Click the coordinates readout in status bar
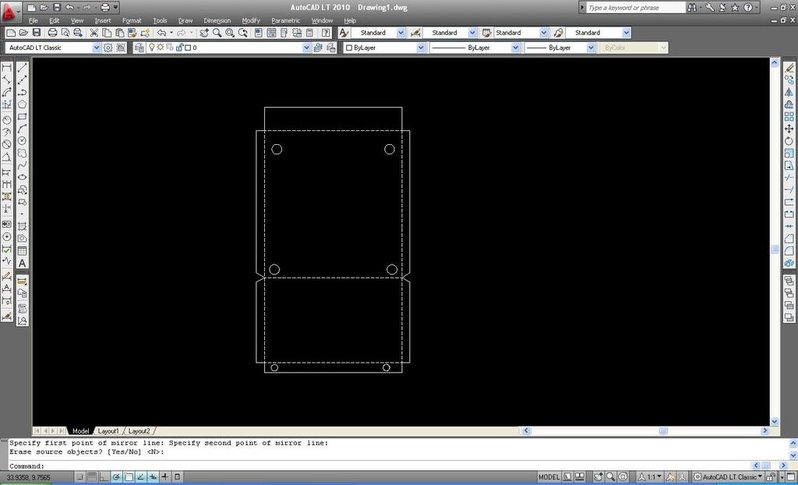Viewport: 798px width, 485px height. point(28,477)
